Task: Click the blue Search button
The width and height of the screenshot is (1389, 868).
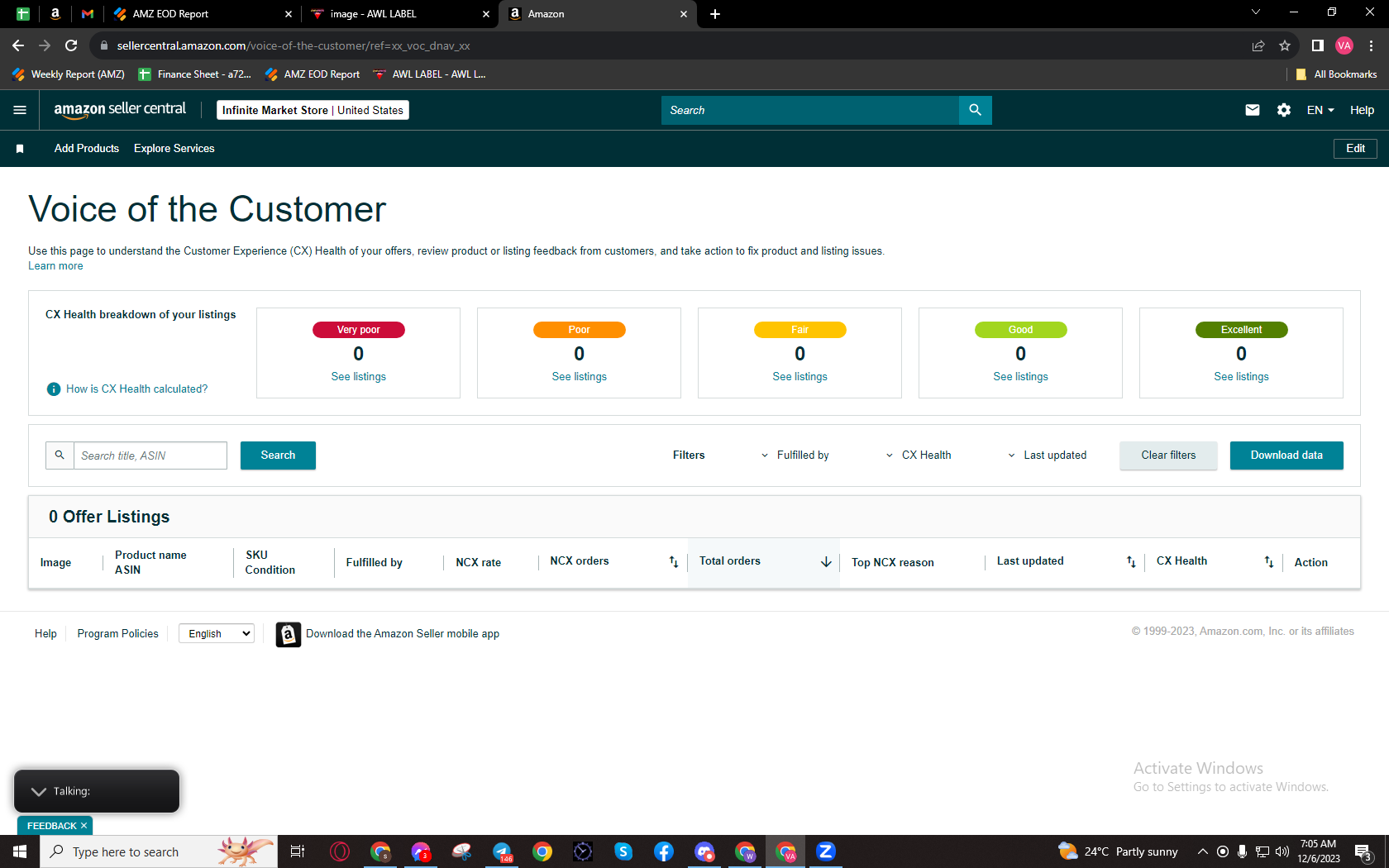Action: pyautogui.click(x=278, y=455)
